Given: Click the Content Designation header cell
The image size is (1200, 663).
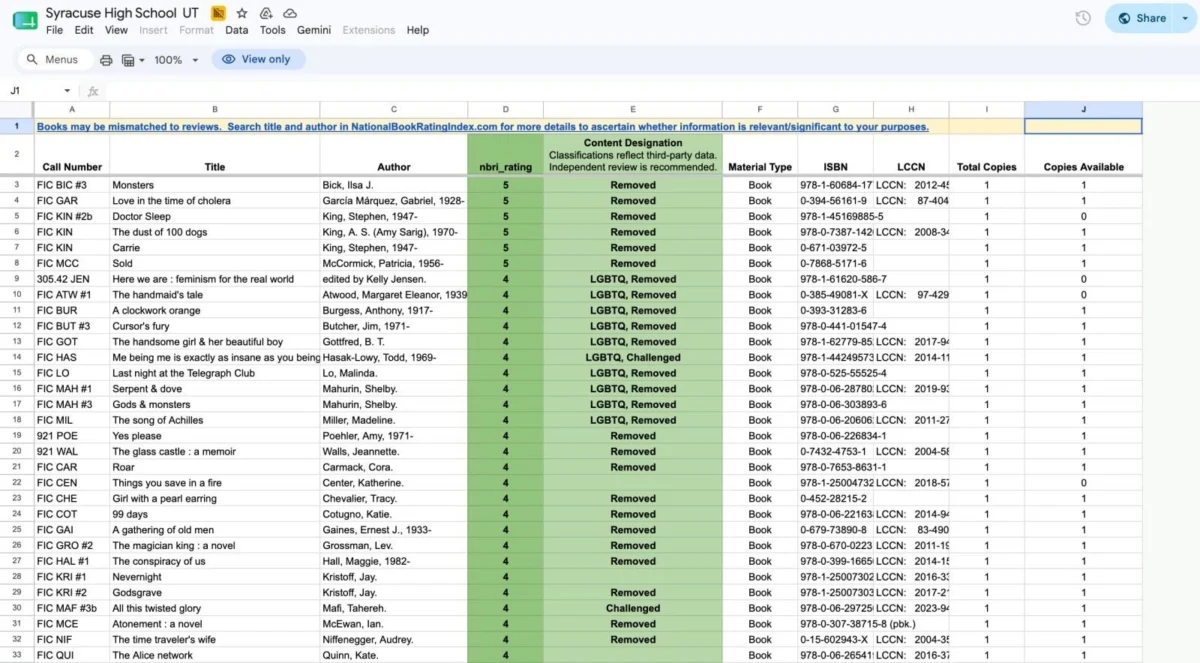Looking at the screenshot, I should [x=633, y=155].
